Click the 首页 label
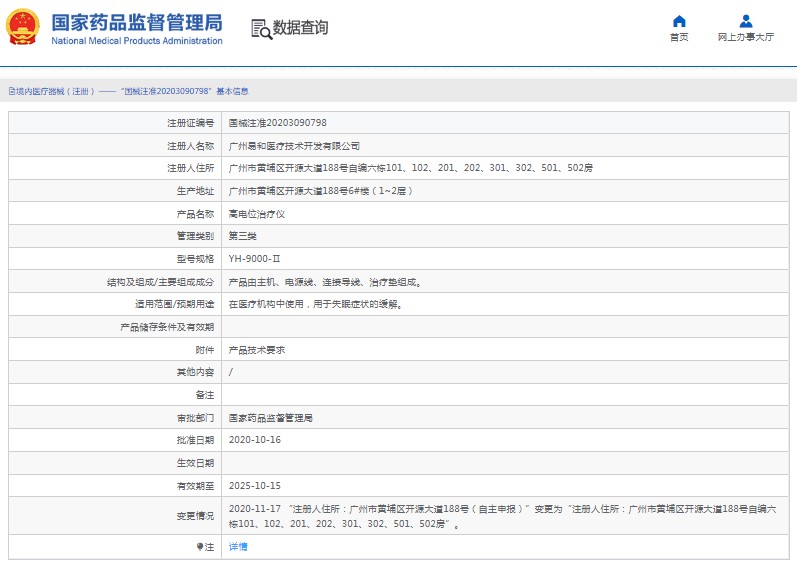This screenshot has width=797, height=566. [679, 37]
